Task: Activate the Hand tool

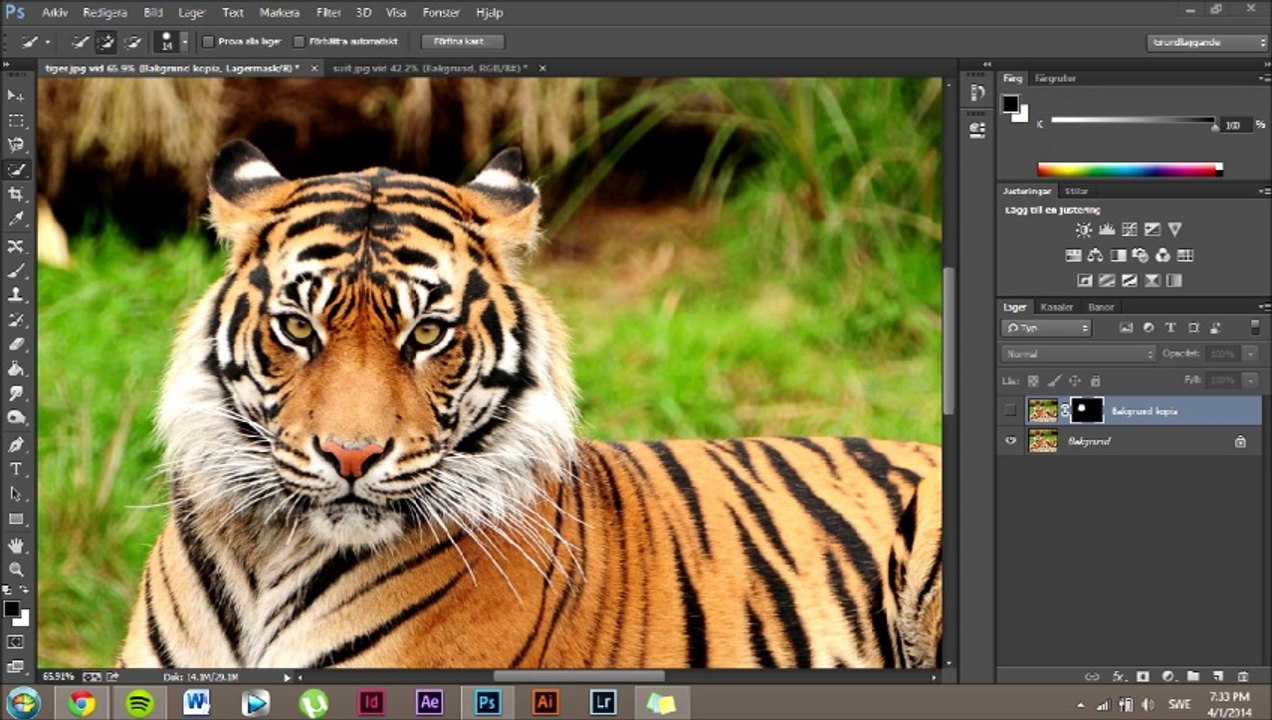Action: tap(16, 545)
